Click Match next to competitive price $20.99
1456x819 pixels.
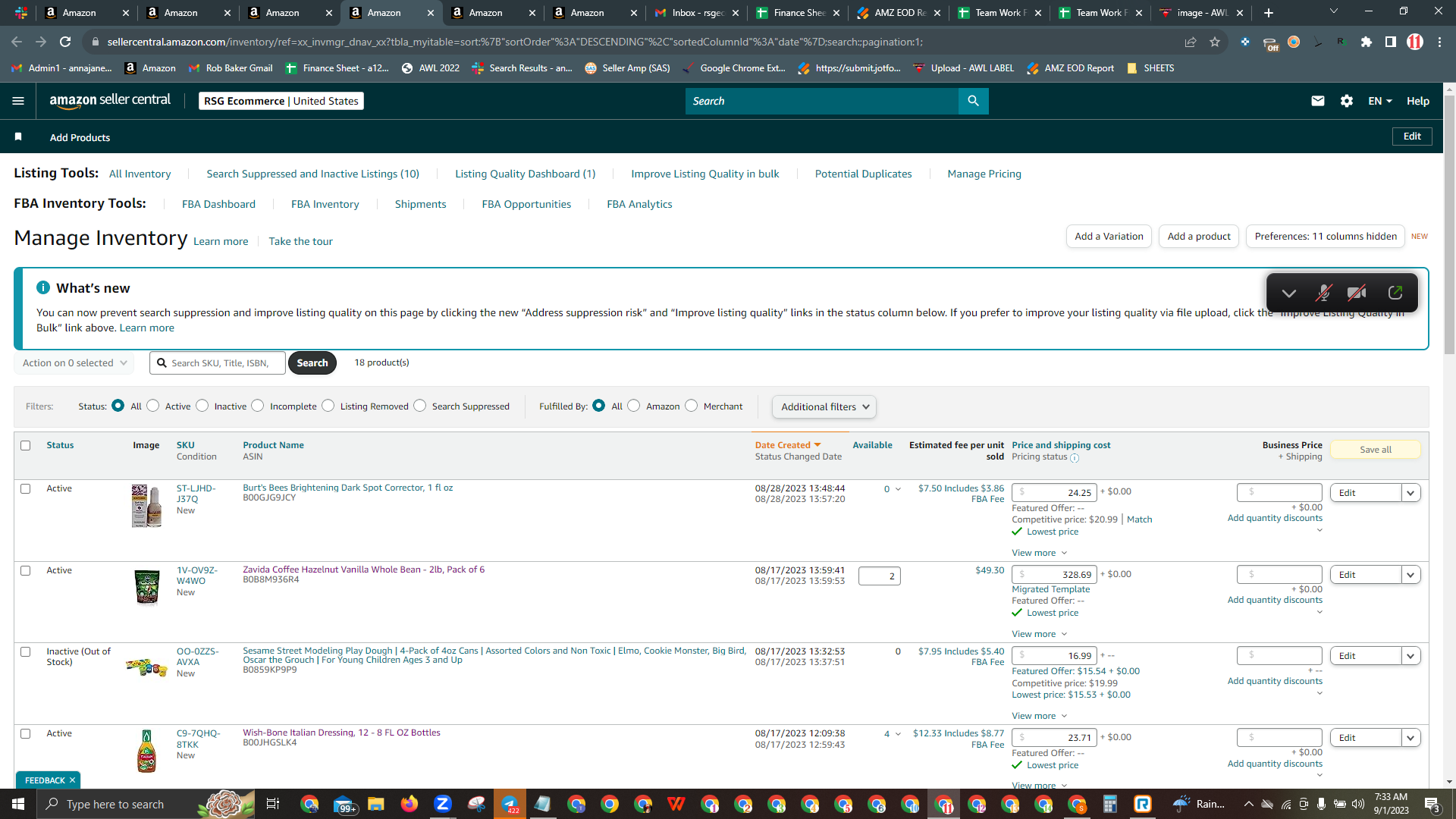1139,519
